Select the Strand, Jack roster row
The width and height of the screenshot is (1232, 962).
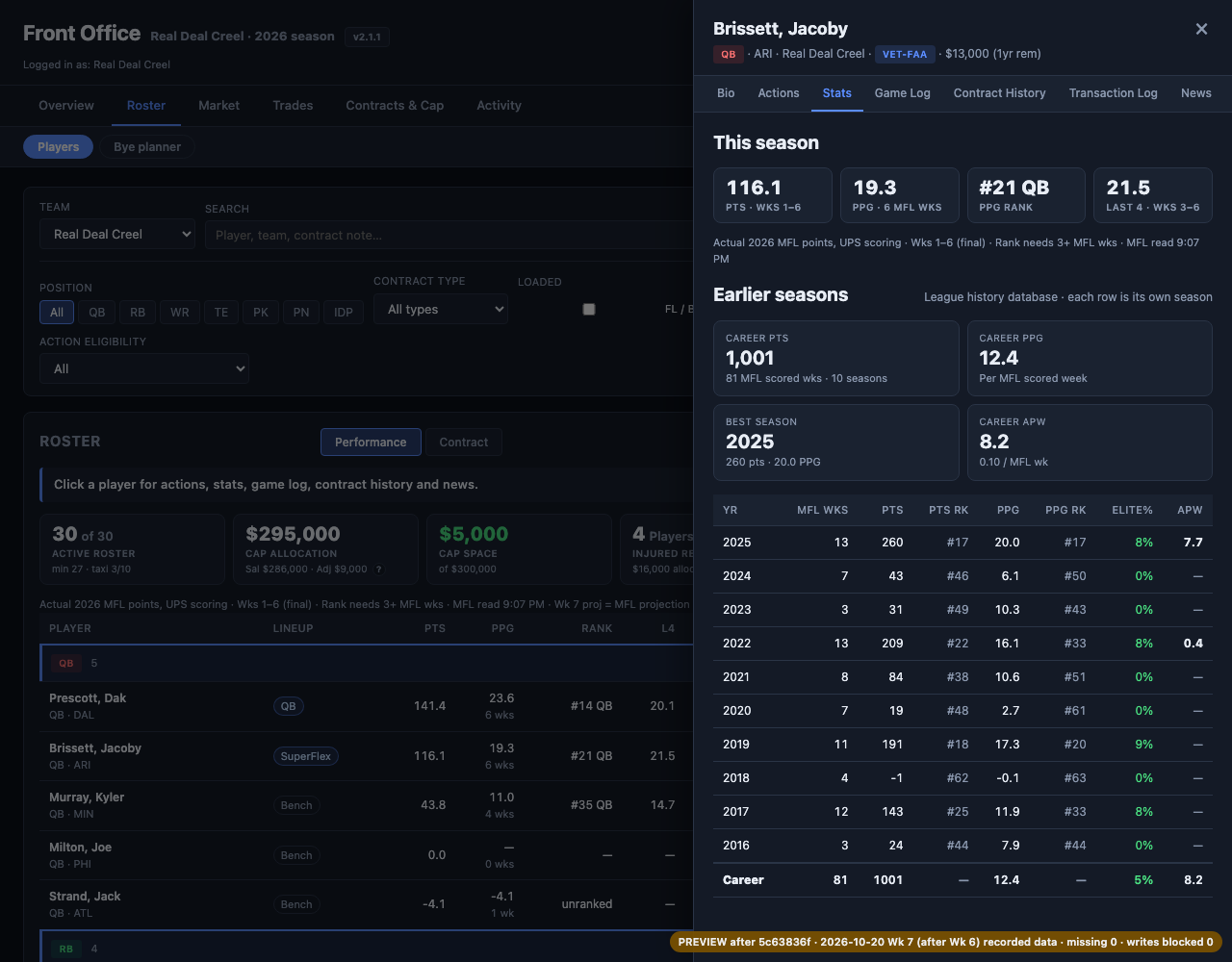(x=367, y=904)
